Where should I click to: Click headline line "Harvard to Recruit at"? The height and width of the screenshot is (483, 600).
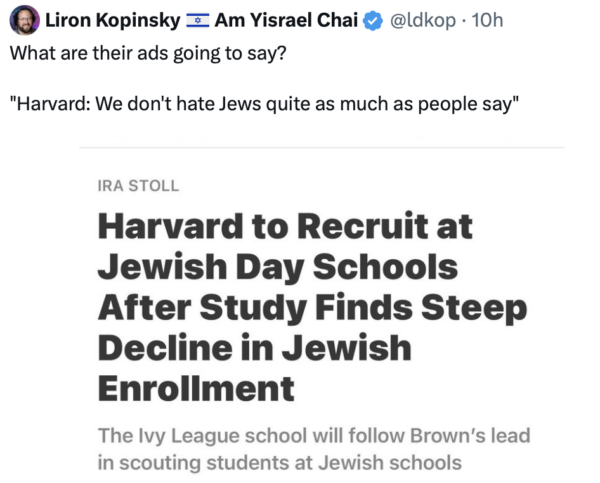point(284,229)
